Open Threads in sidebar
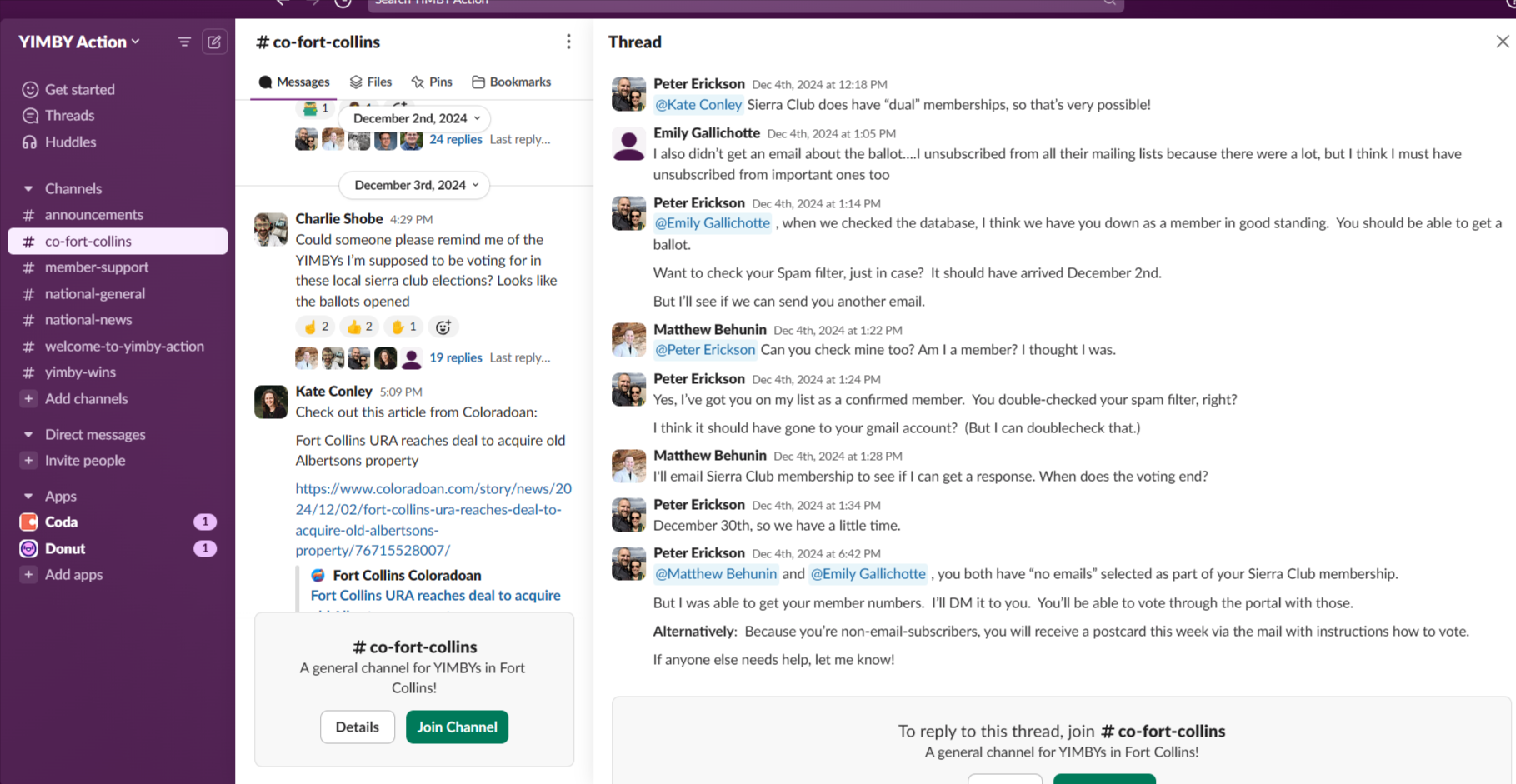This screenshot has width=1516, height=784. point(69,116)
